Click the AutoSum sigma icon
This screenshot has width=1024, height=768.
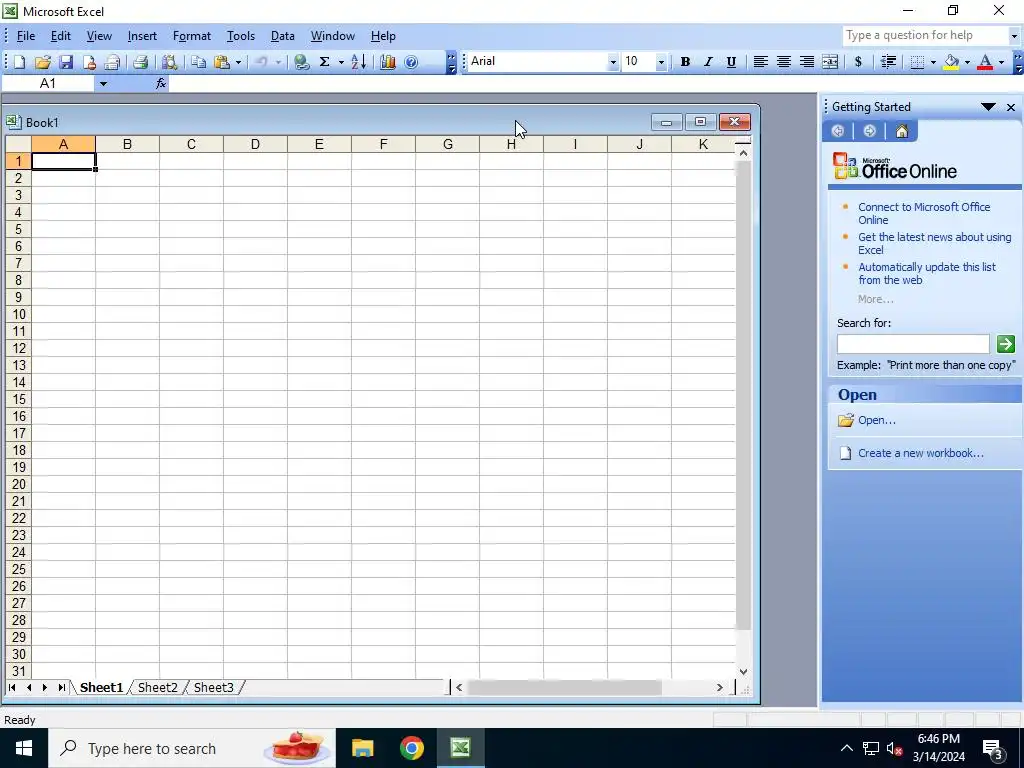point(324,62)
